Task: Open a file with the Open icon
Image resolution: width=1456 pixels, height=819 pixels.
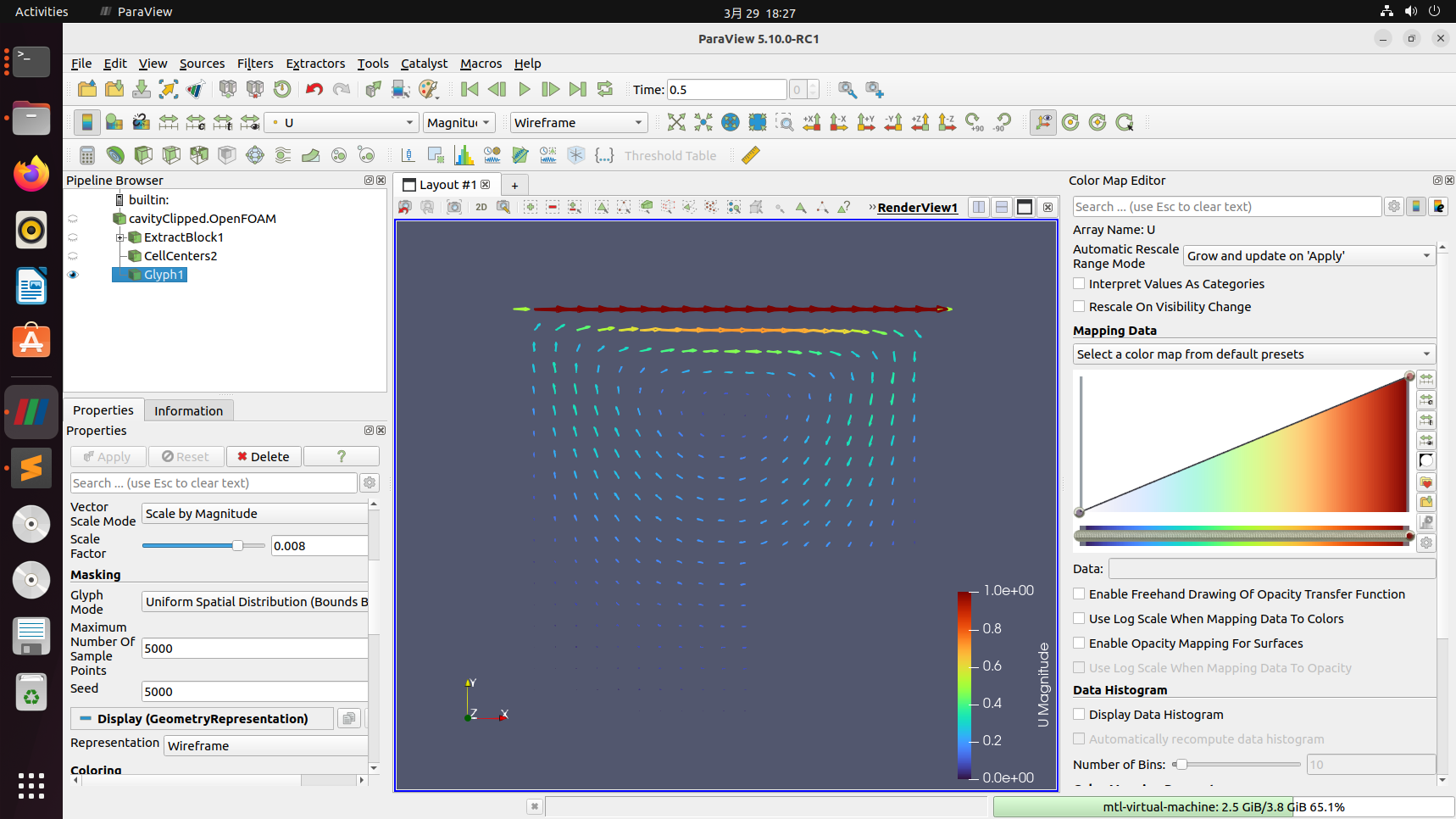Action: click(86, 89)
